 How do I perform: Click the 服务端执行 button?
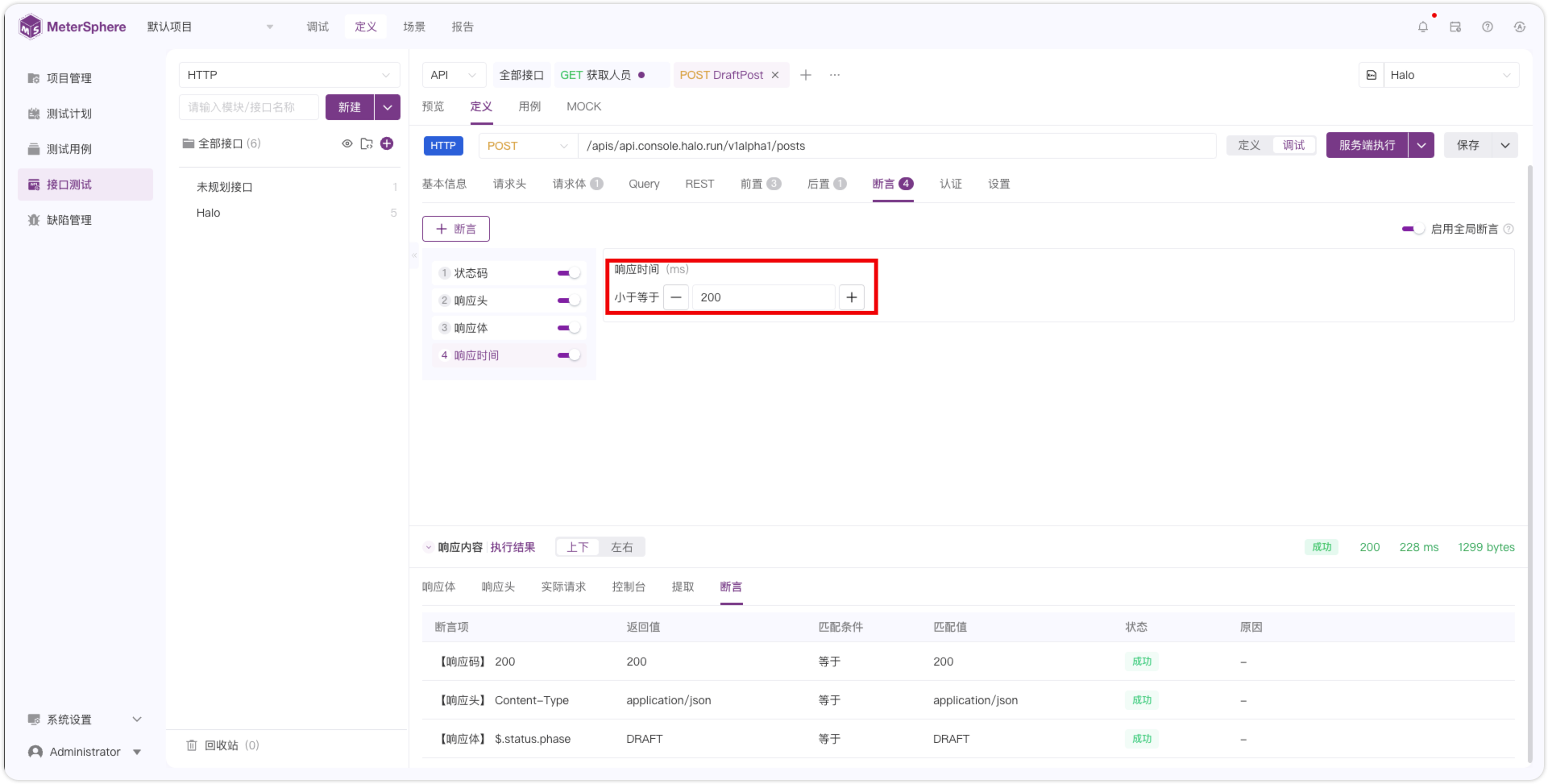(1367, 145)
